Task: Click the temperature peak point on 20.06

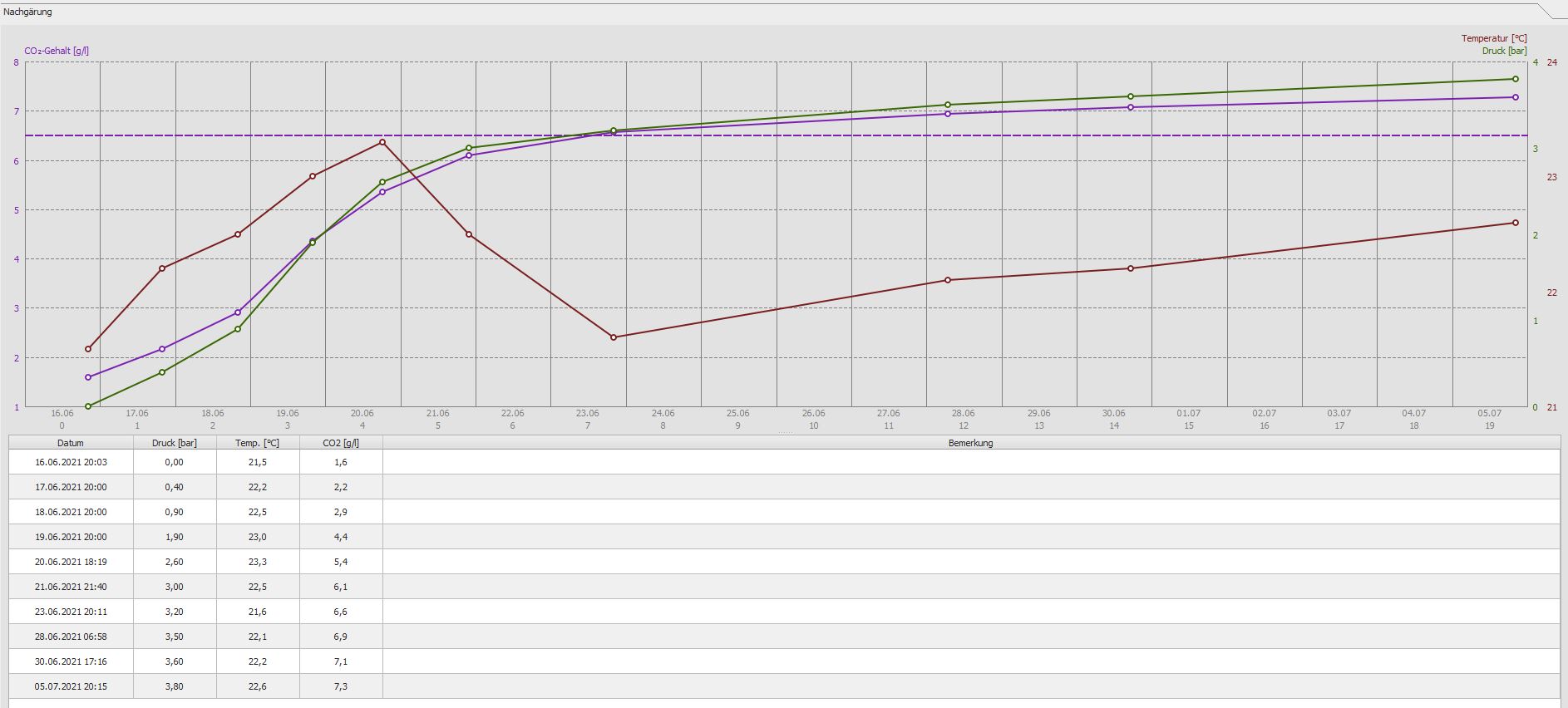Action: (x=382, y=142)
